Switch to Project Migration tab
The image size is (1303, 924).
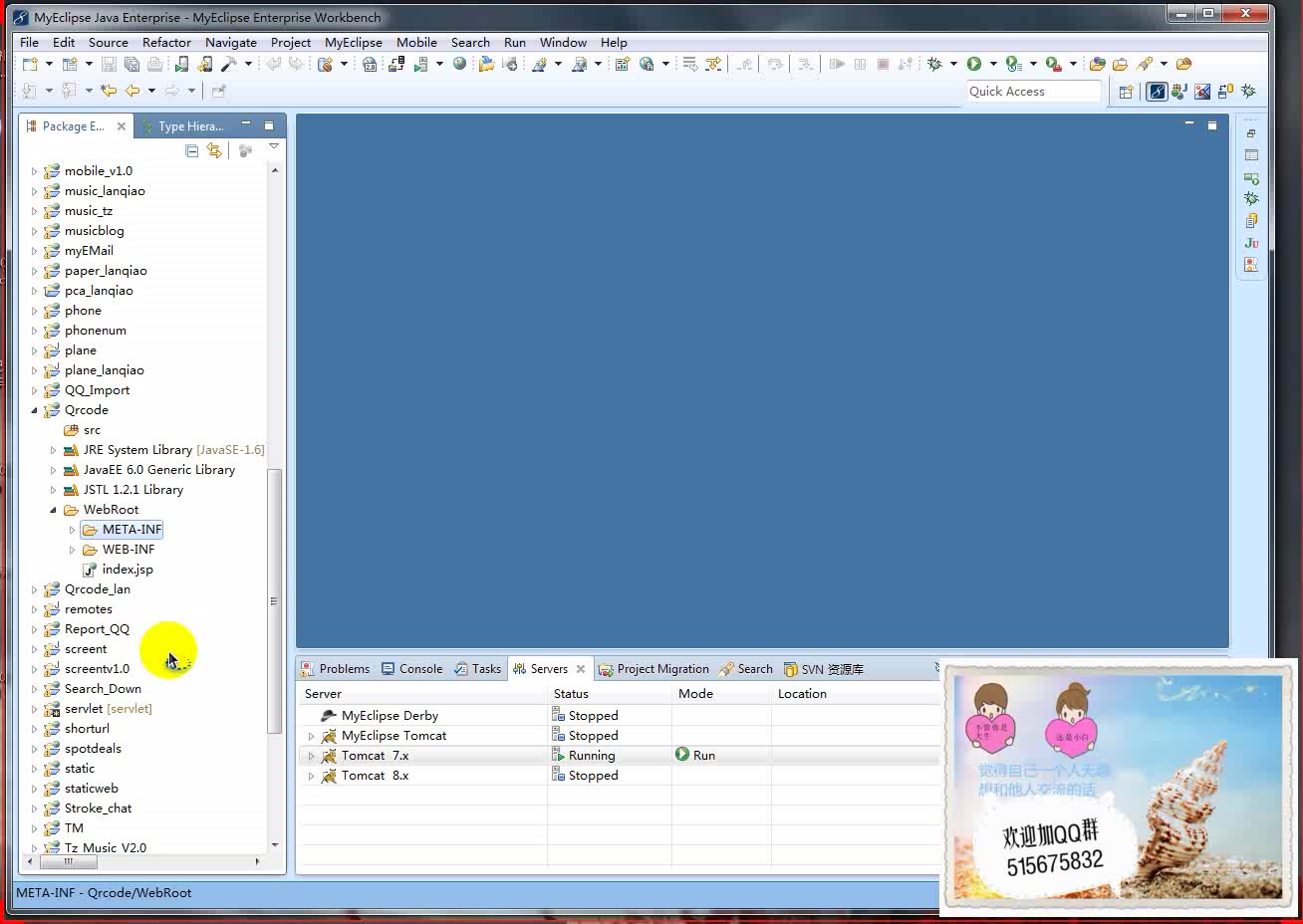click(x=653, y=669)
